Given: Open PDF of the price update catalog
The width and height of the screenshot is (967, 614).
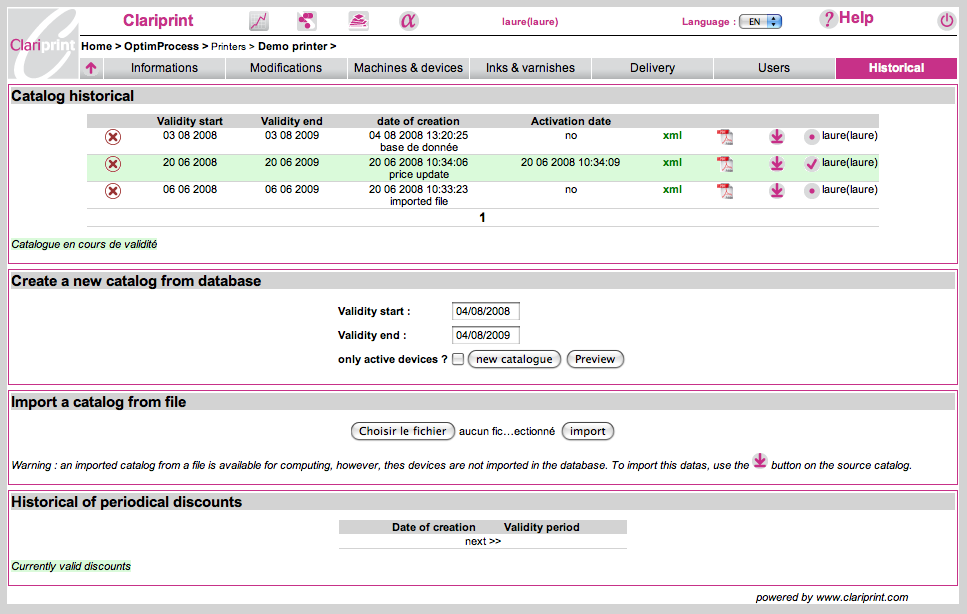Looking at the screenshot, I should click(x=724, y=164).
